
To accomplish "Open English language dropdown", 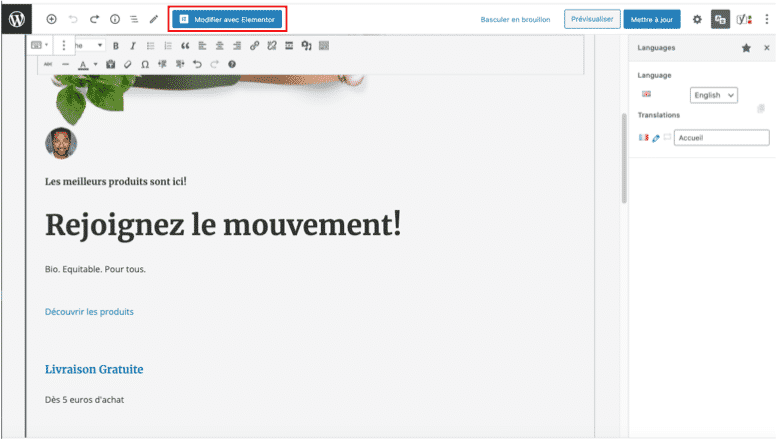I will [x=714, y=95].
